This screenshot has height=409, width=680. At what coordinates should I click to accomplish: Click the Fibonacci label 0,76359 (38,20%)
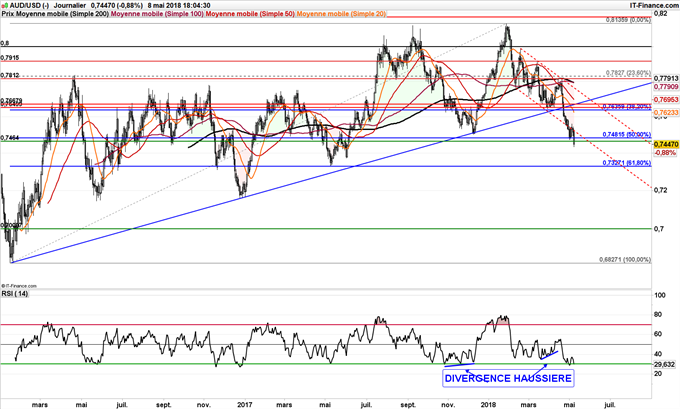coord(627,107)
